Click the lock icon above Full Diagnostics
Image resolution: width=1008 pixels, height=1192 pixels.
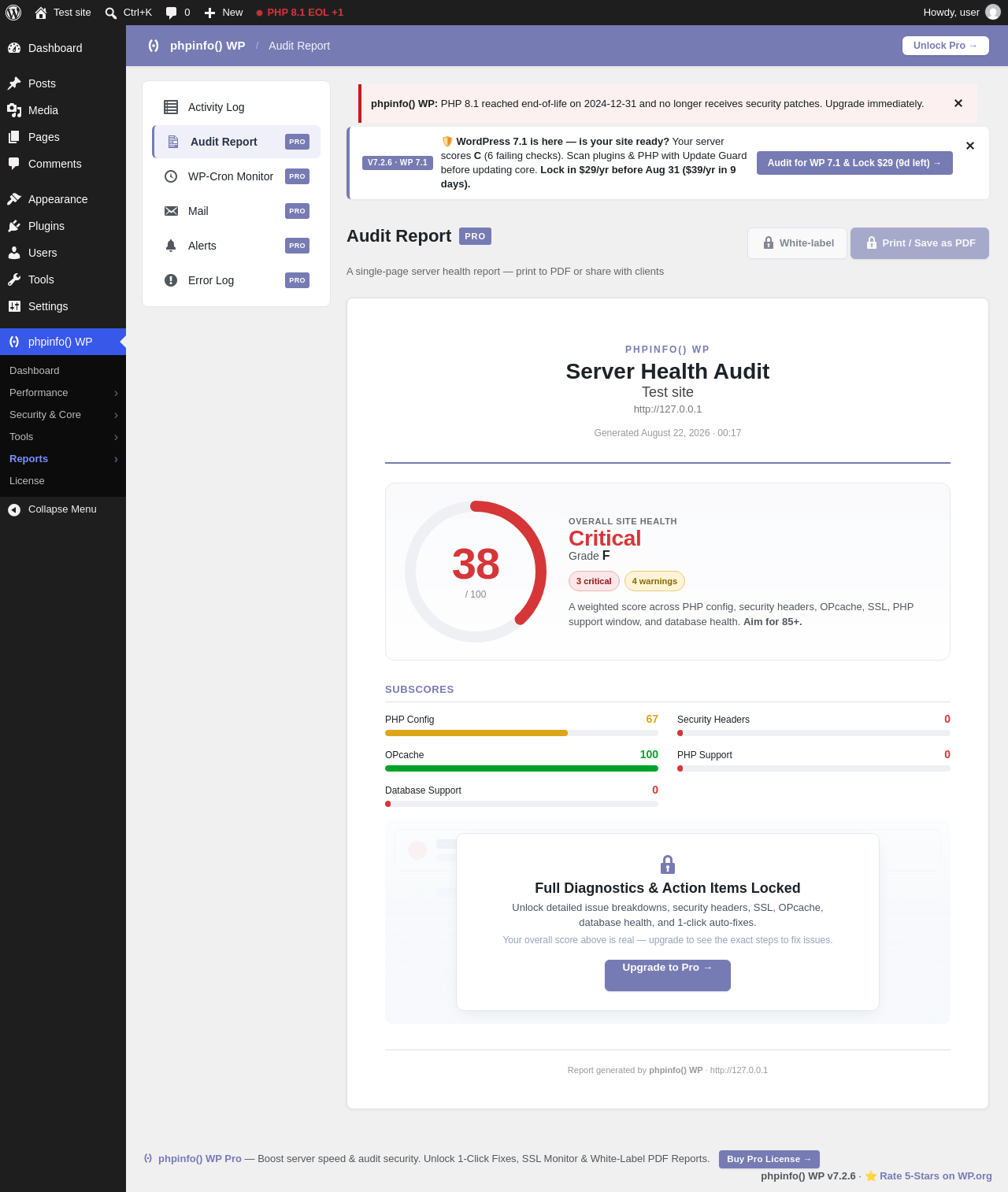point(668,864)
